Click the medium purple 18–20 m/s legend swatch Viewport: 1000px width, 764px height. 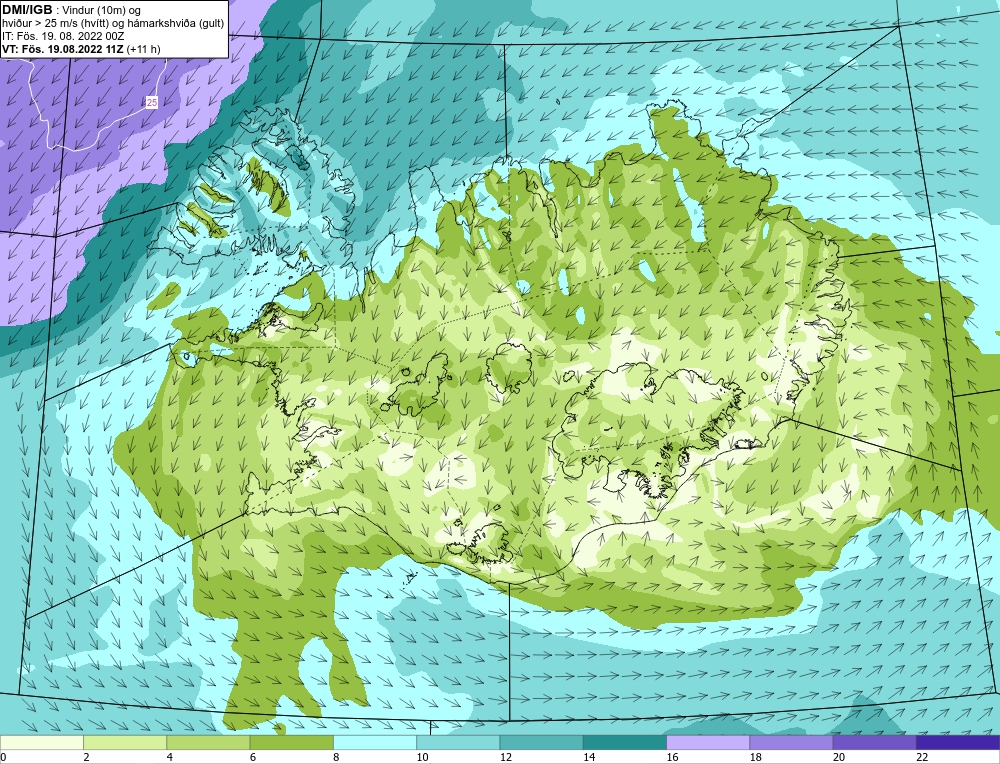click(791, 742)
